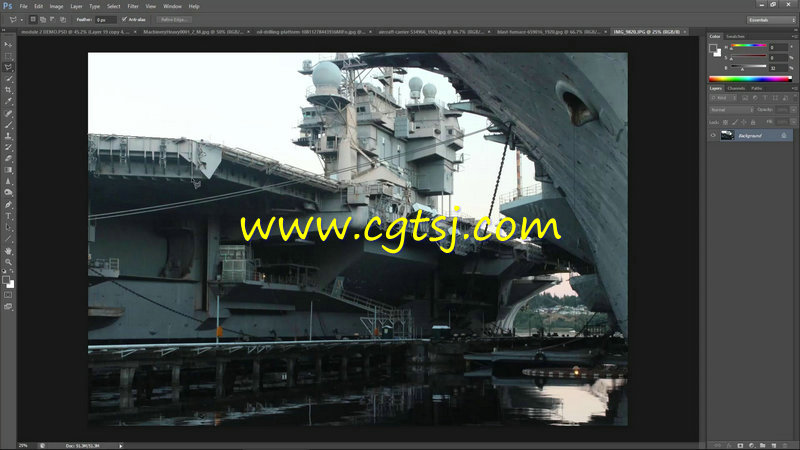The width and height of the screenshot is (800, 450).
Task: Open the Color panel options menu
Action: tap(794, 36)
